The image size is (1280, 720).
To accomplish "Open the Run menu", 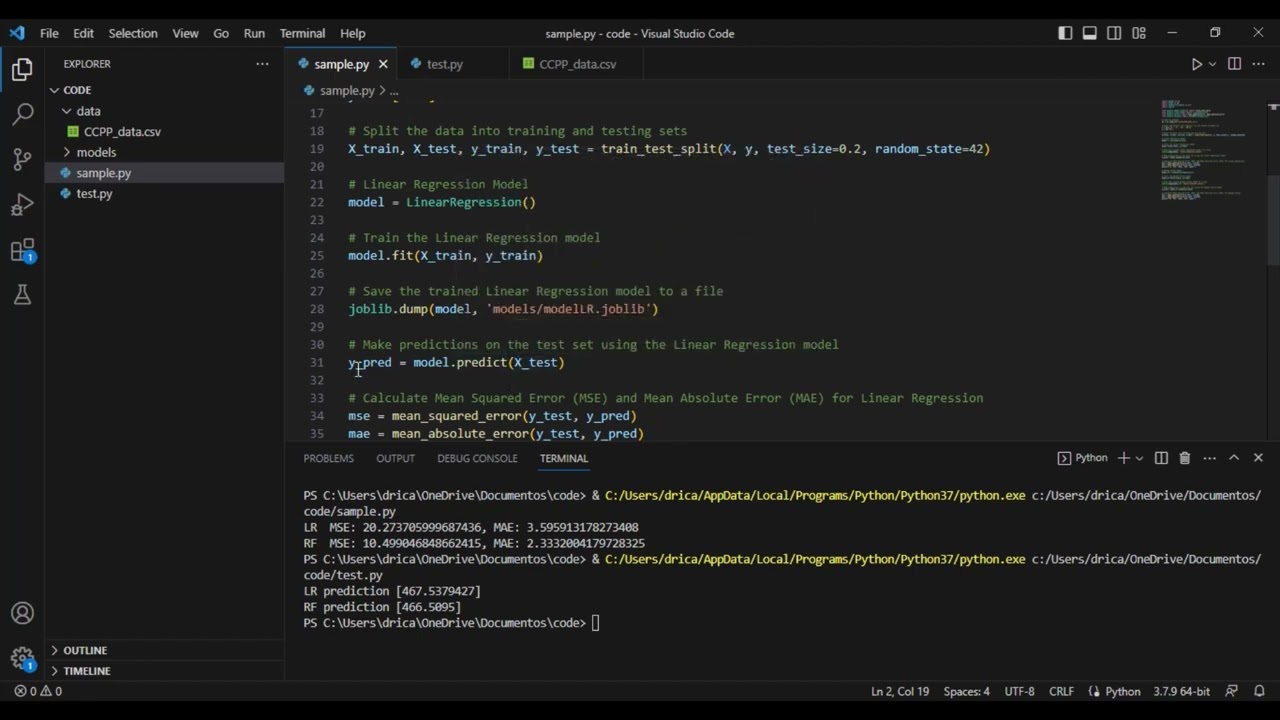I will (x=254, y=33).
